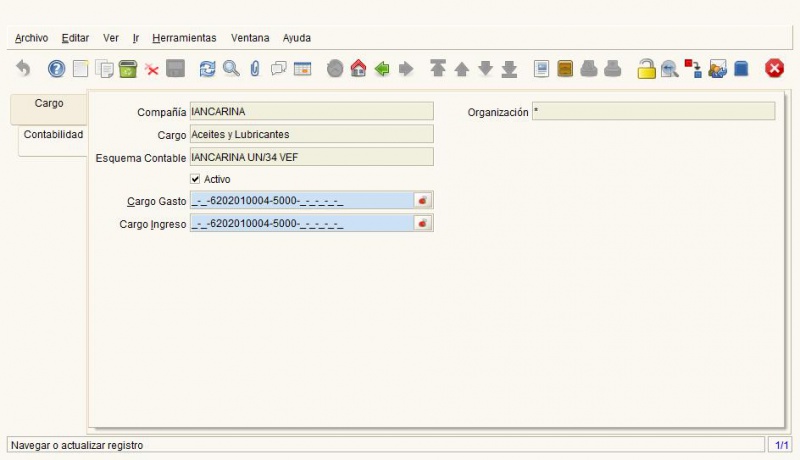Click the red exit window icon
The height and width of the screenshot is (460, 800).
[x=774, y=69]
